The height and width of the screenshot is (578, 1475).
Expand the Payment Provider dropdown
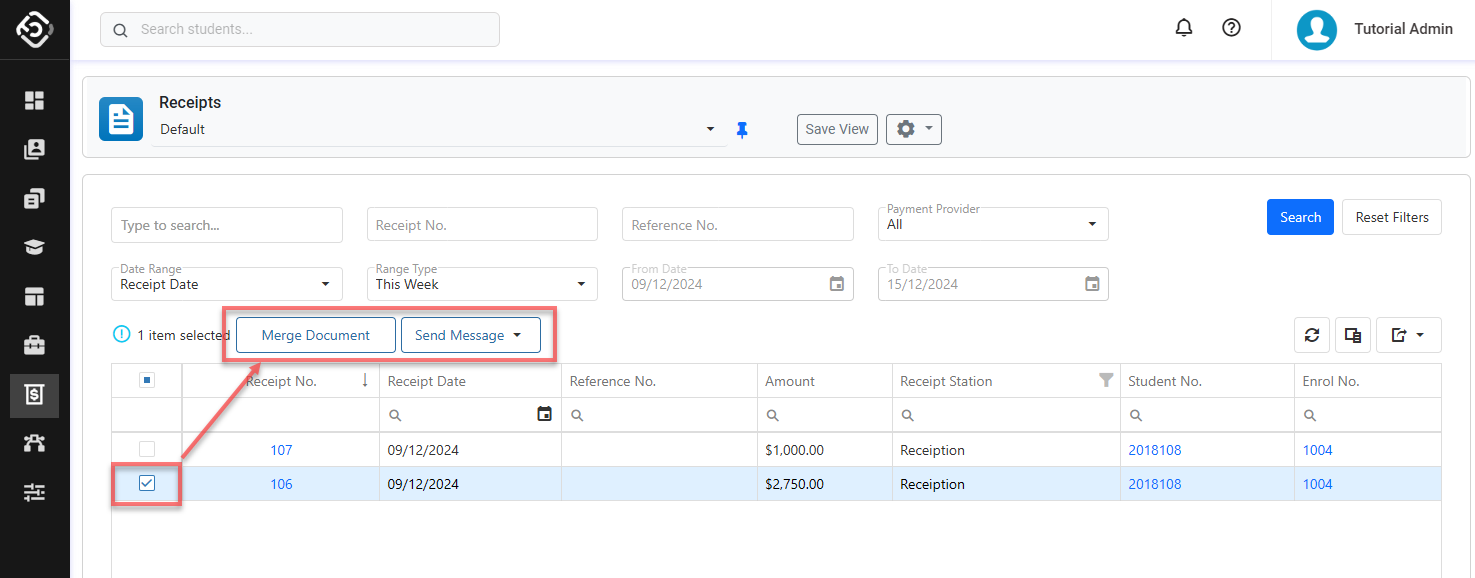point(992,225)
